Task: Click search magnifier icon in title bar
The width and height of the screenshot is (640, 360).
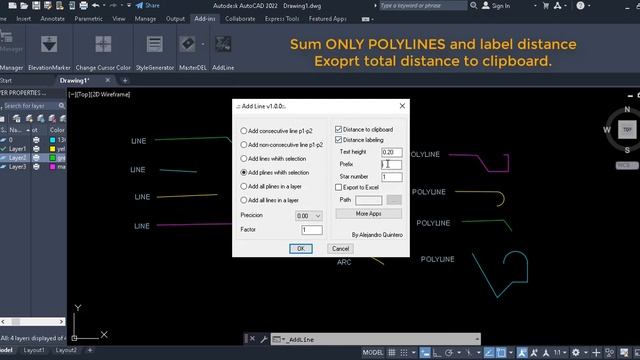Action: tap(473, 5)
